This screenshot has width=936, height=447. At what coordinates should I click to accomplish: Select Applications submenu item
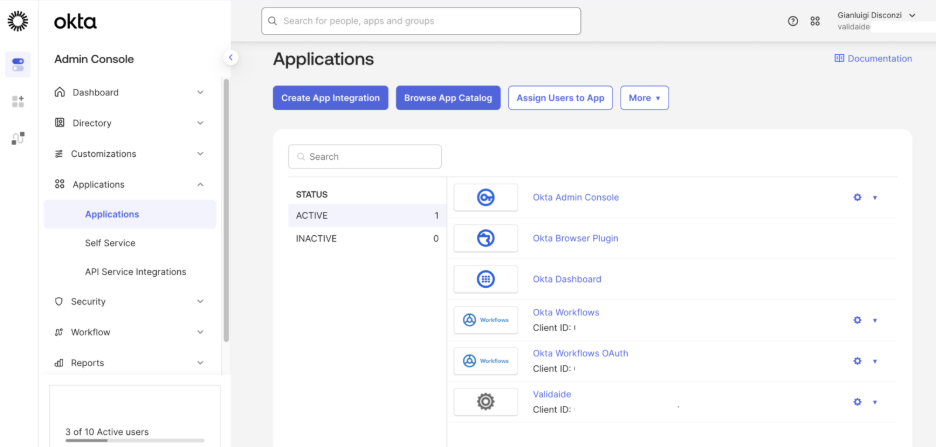coord(130,214)
